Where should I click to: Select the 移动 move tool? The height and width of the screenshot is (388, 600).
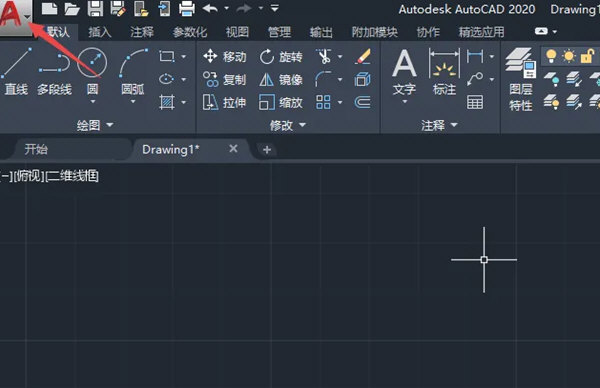point(225,57)
